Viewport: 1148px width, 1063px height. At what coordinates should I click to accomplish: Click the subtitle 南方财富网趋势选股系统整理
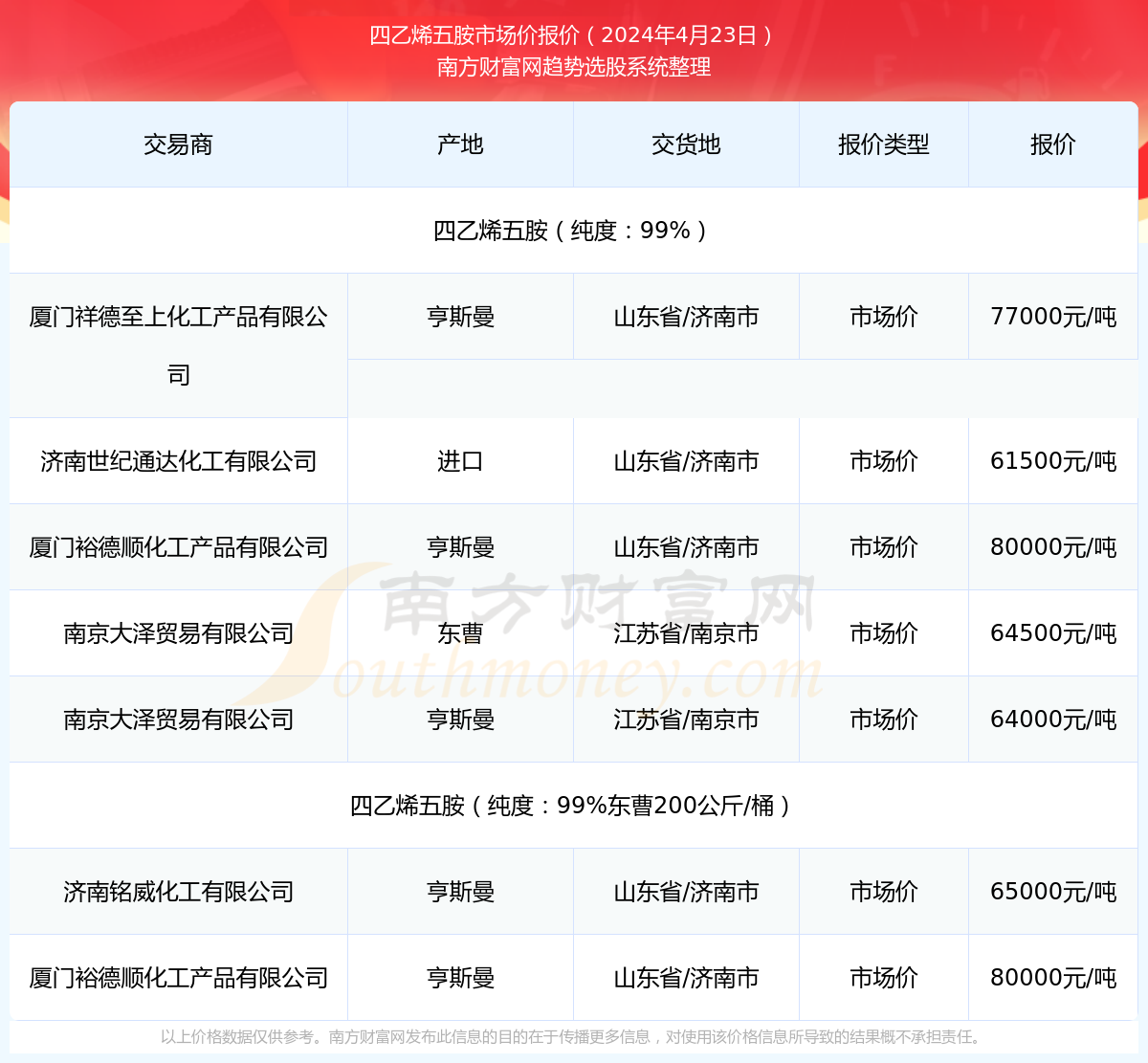tap(574, 67)
